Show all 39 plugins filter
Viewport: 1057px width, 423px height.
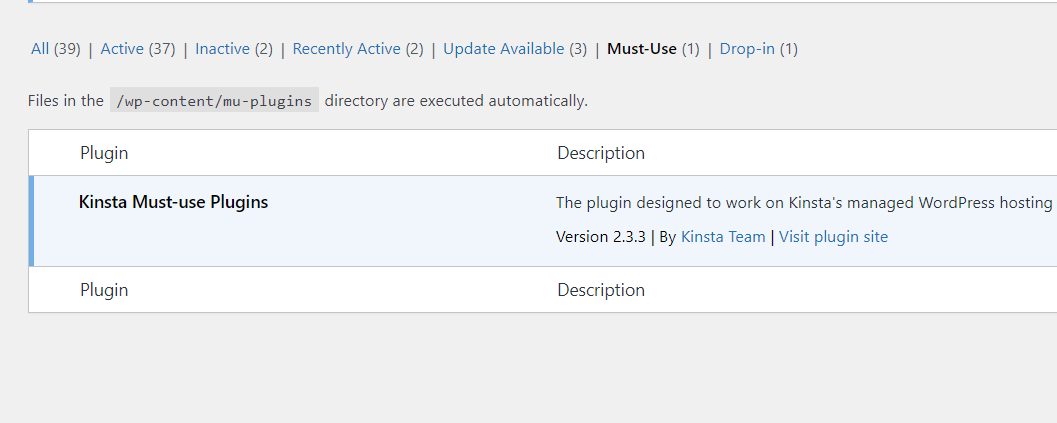pos(55,49)
